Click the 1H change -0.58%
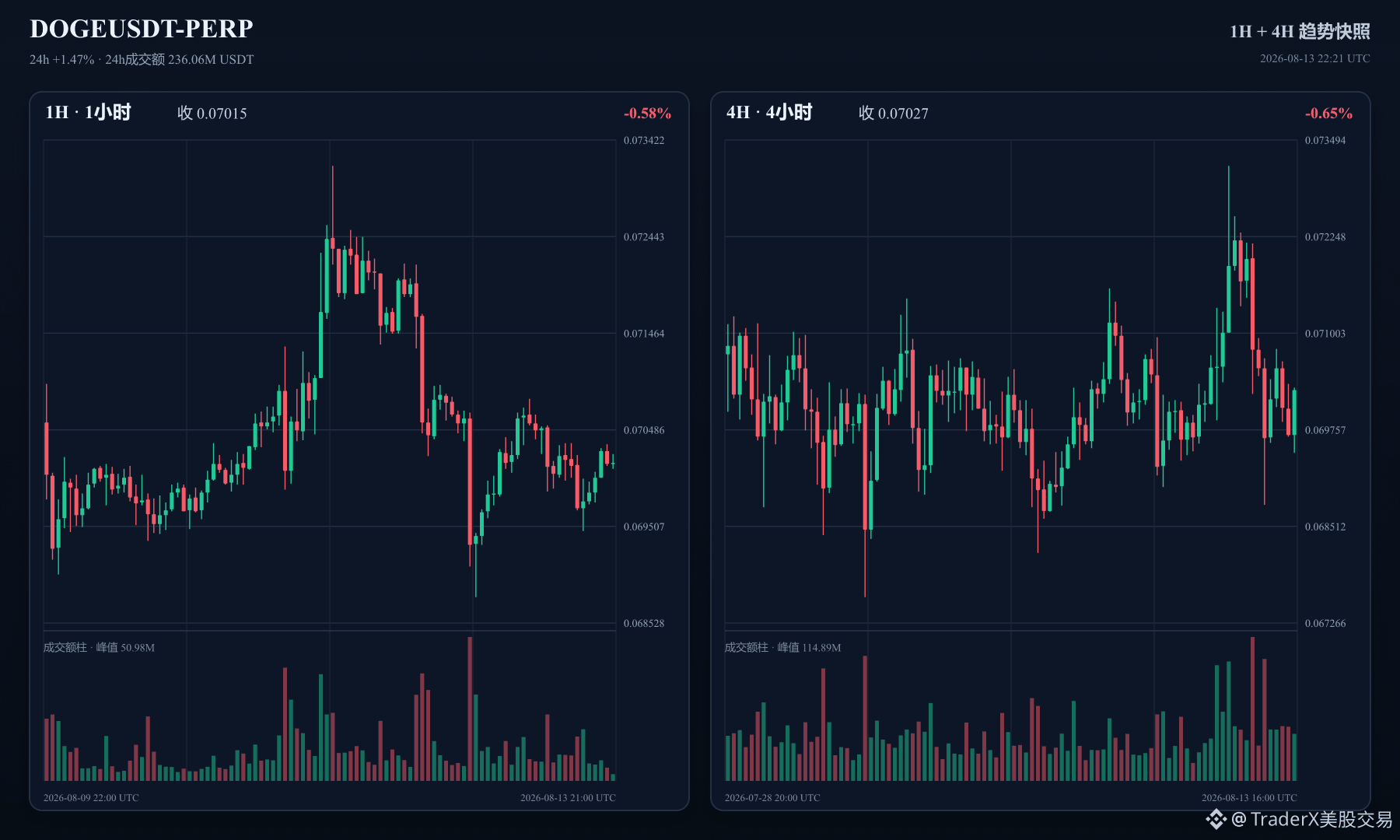 pos(647,114)
